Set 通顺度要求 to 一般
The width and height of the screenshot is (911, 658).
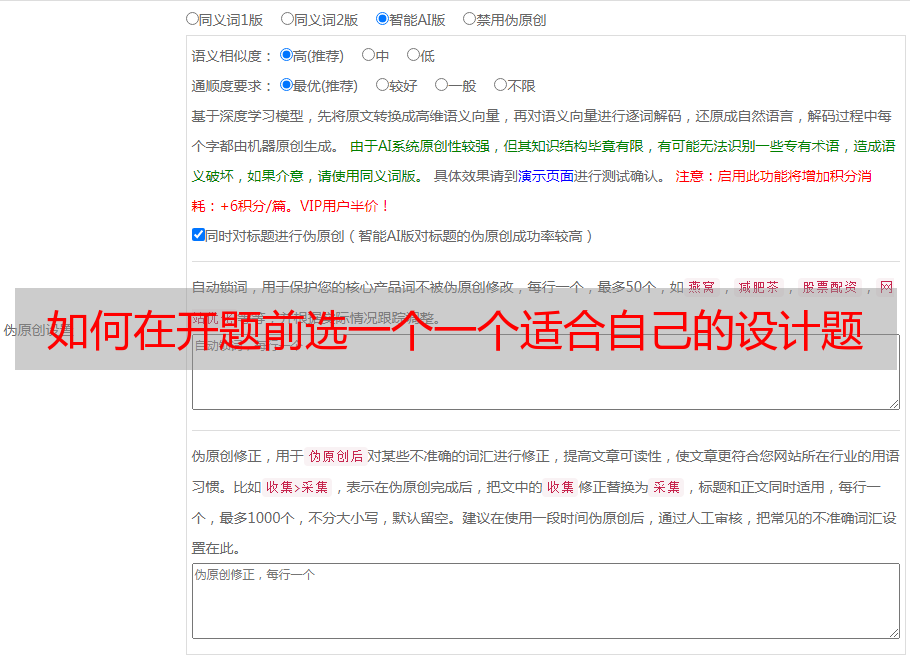441,85
